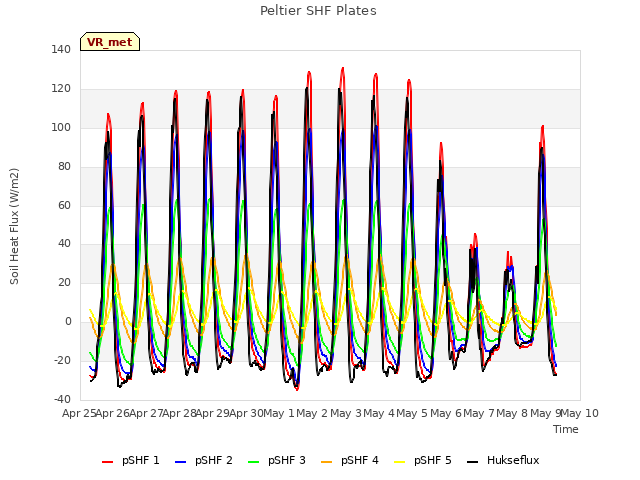Viewport: 640px width, 480px height.
Task: Select the pSHF 1 legend label
Action: tap(141, 460)
